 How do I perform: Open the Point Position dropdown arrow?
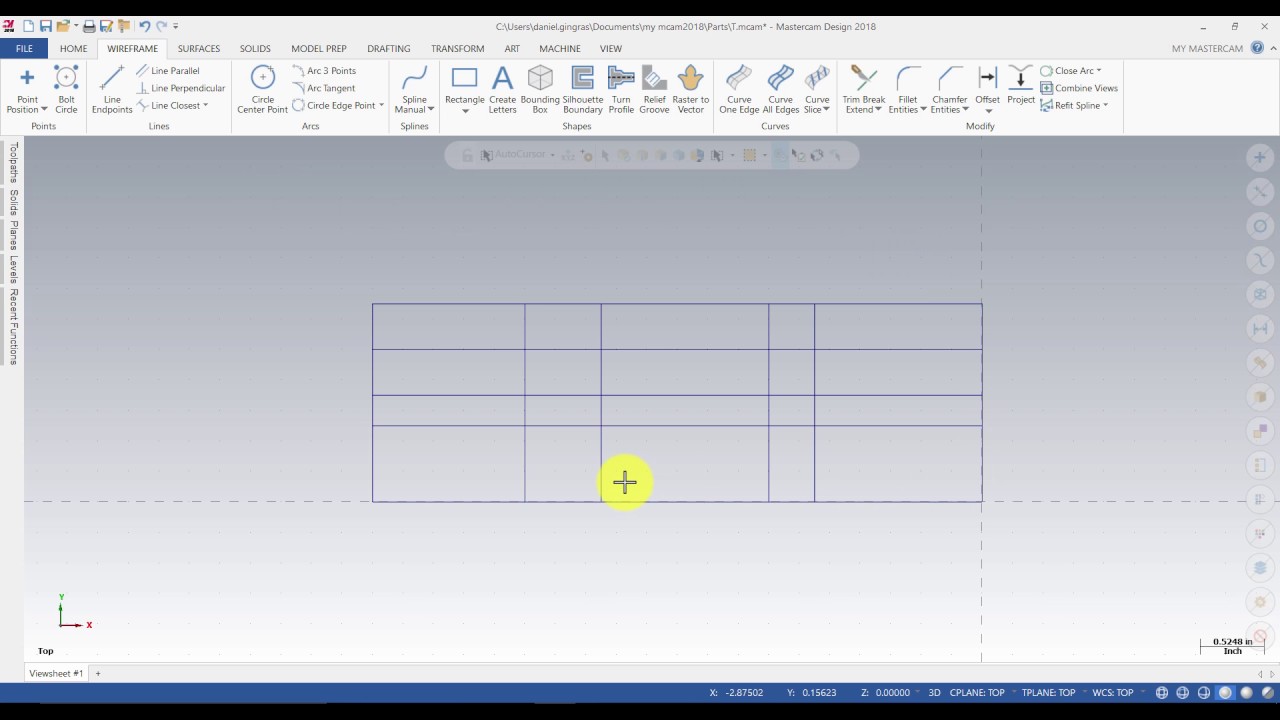pos(44,110)
